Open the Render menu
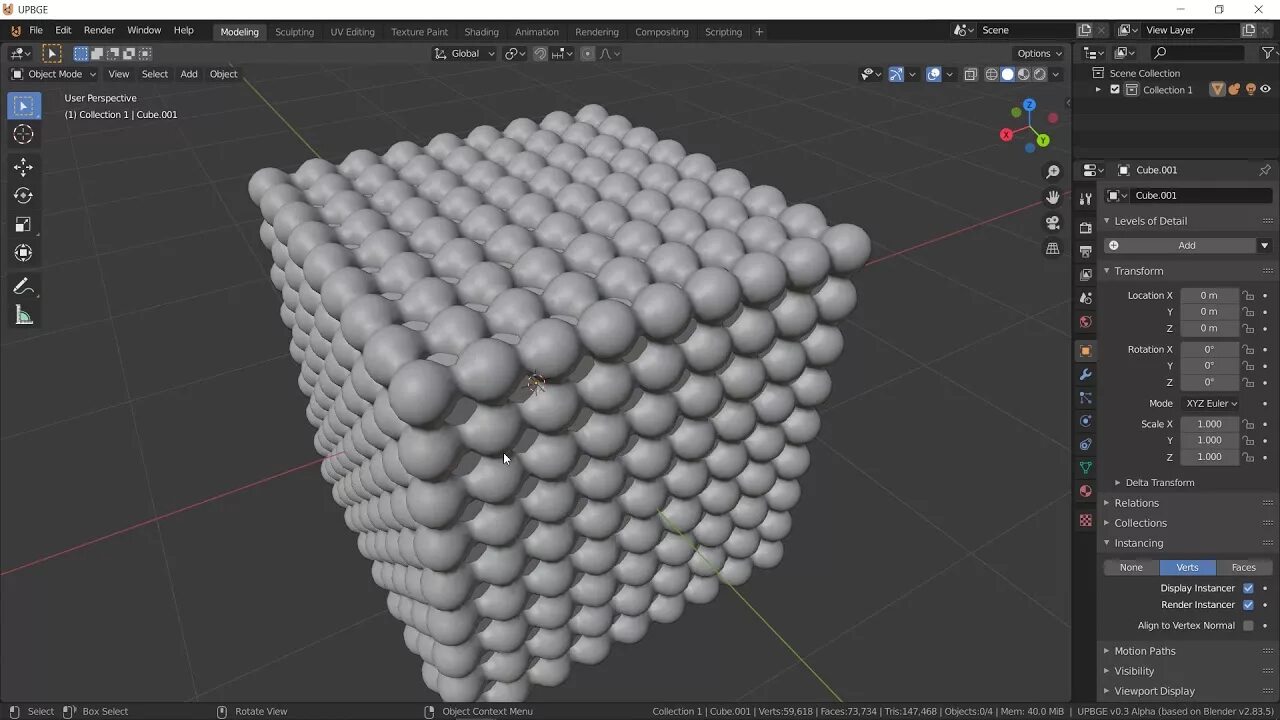The height and width of the screenshot is (720, 1280). (99, 31)
